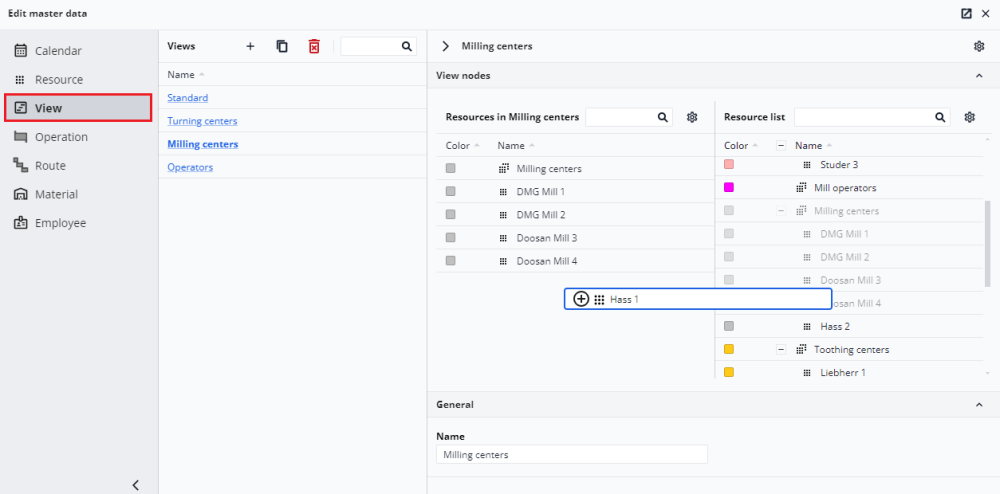Collapse all with minus box beside Name header

click(781, 145)
